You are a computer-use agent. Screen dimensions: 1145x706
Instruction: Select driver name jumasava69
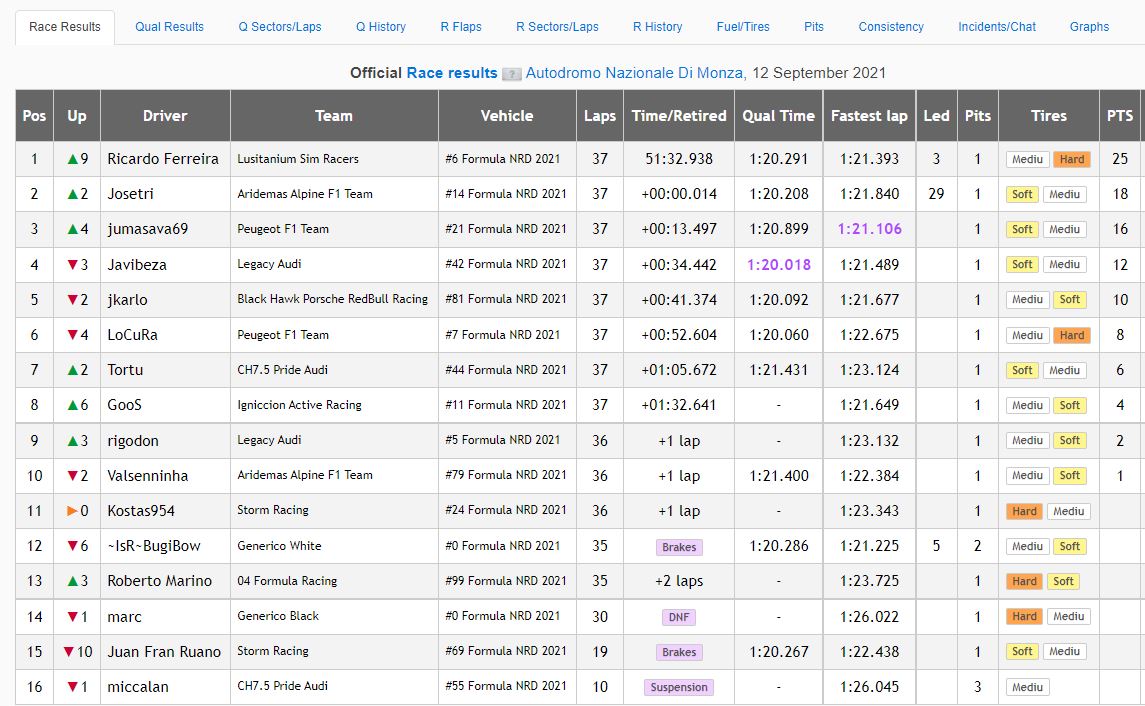pyautogui.click(x=148, y=229)
